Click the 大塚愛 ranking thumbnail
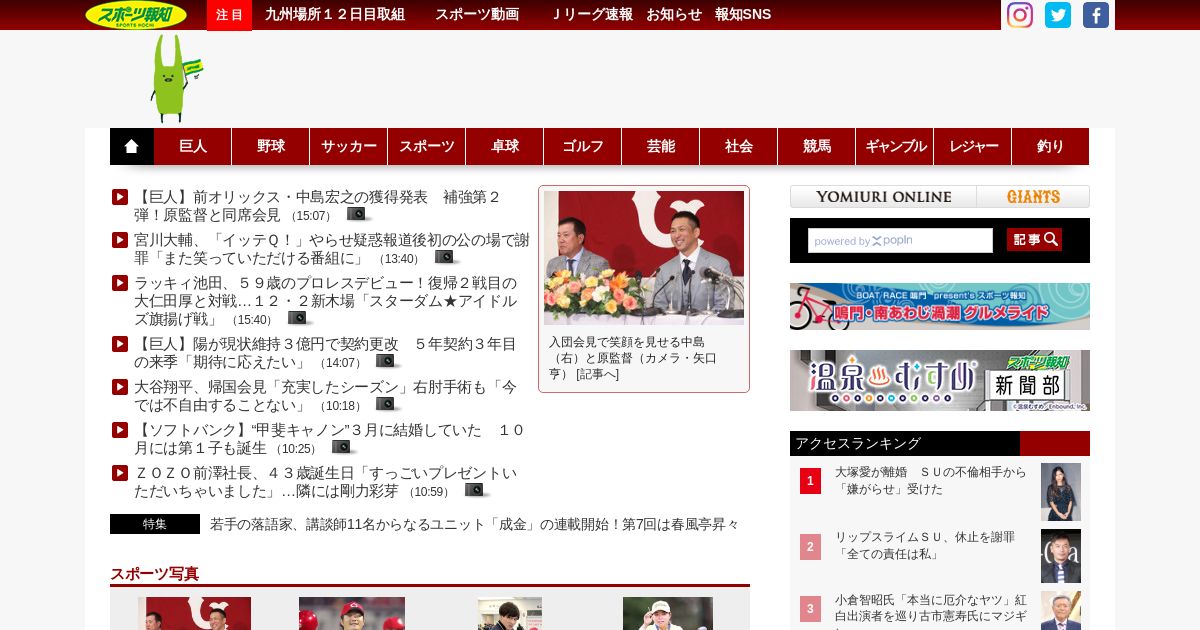 [x=1061, y=492]
